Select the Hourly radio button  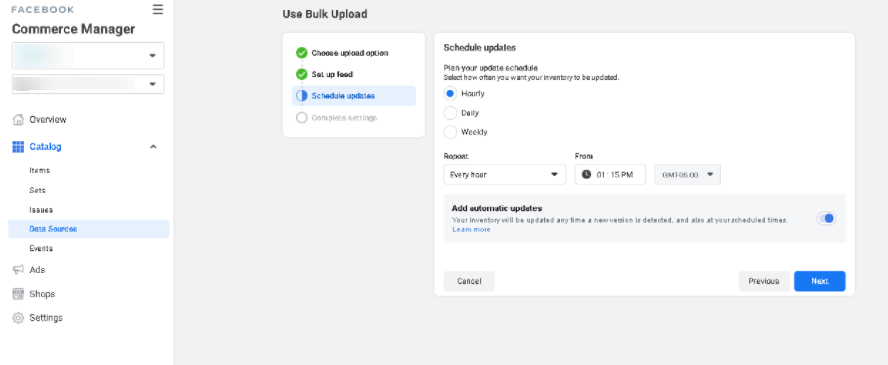point(450,93)
